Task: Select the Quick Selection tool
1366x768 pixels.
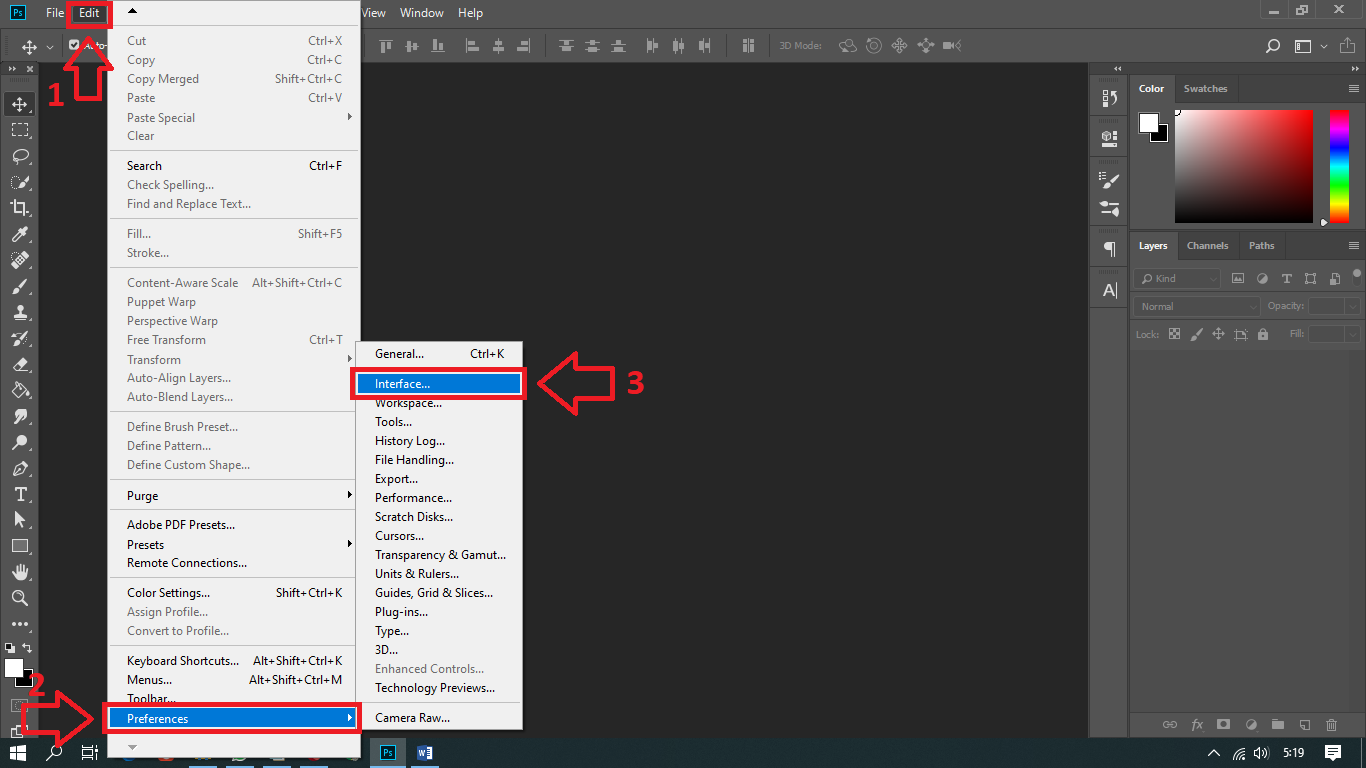Action: point(20,182)
